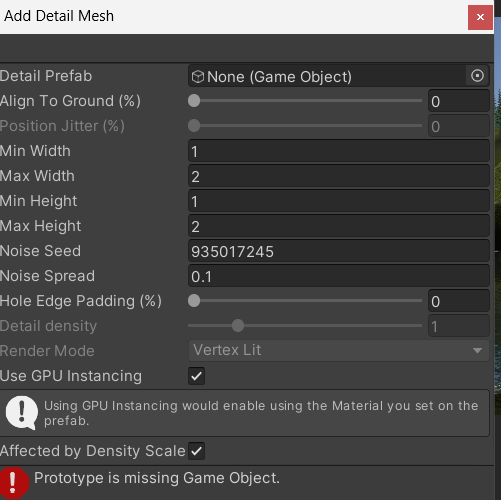
Task: Open object picker for Detail Prefab
Action: coord(477,76)
